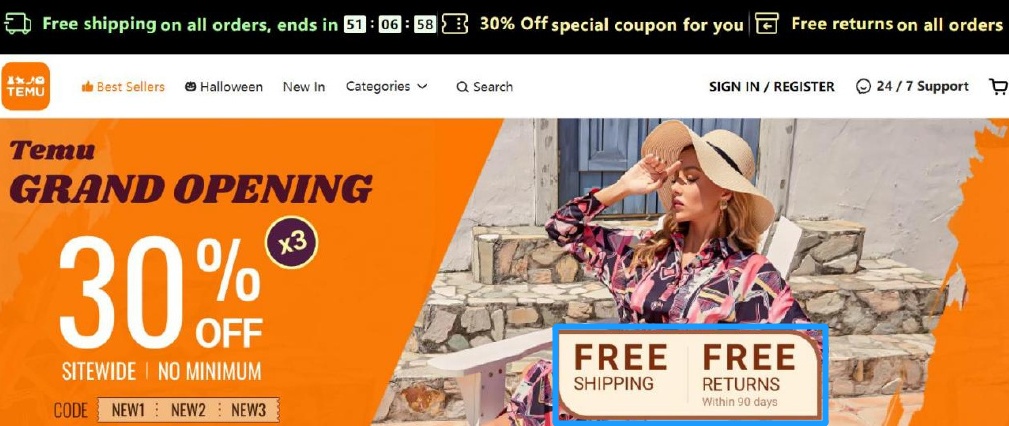Open the Categories menu
Image resolution: width=1009 pixels, height=426 pixels.
[x=386, y=86]
